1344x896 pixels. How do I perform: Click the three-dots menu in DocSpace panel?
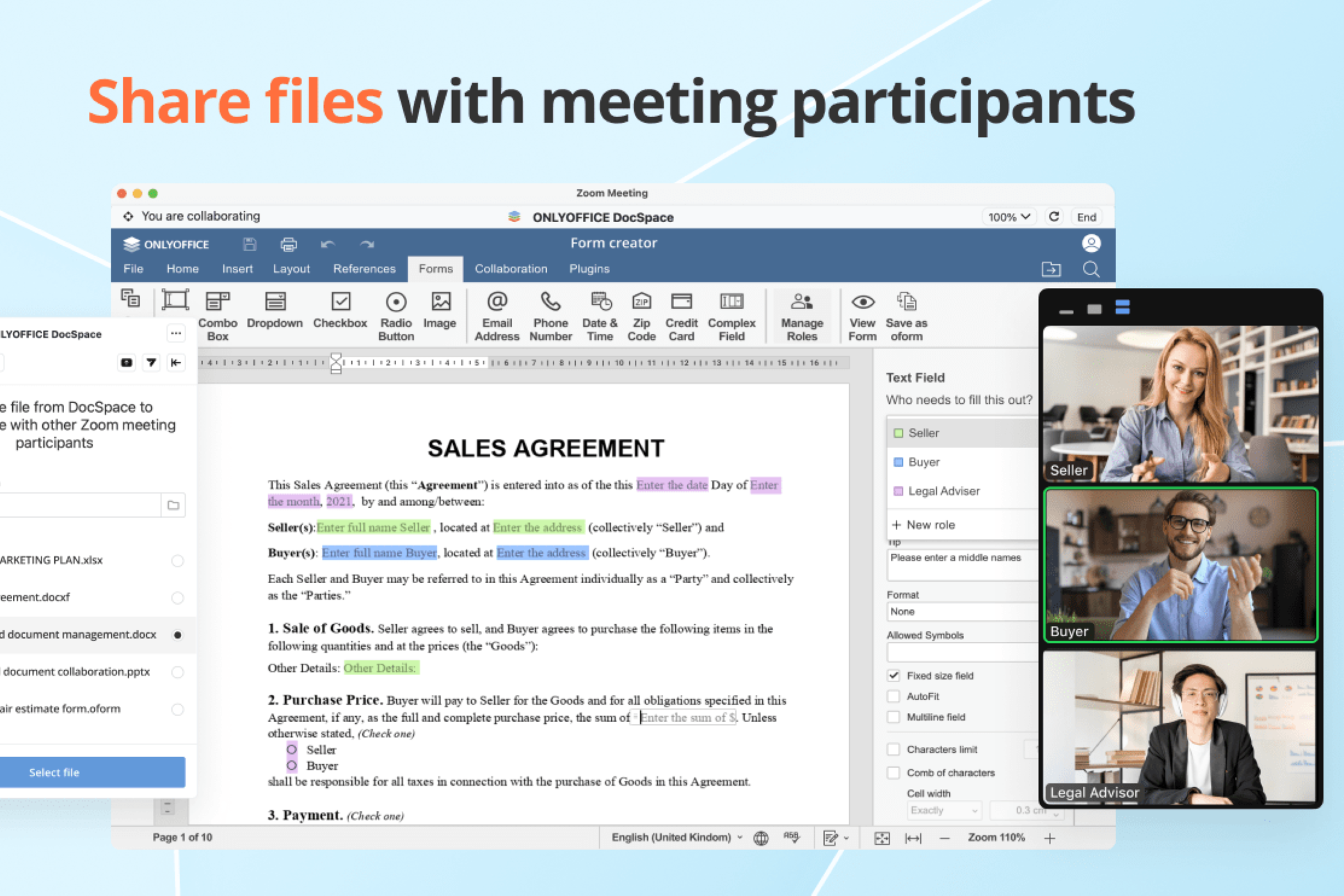coord(176,333)
